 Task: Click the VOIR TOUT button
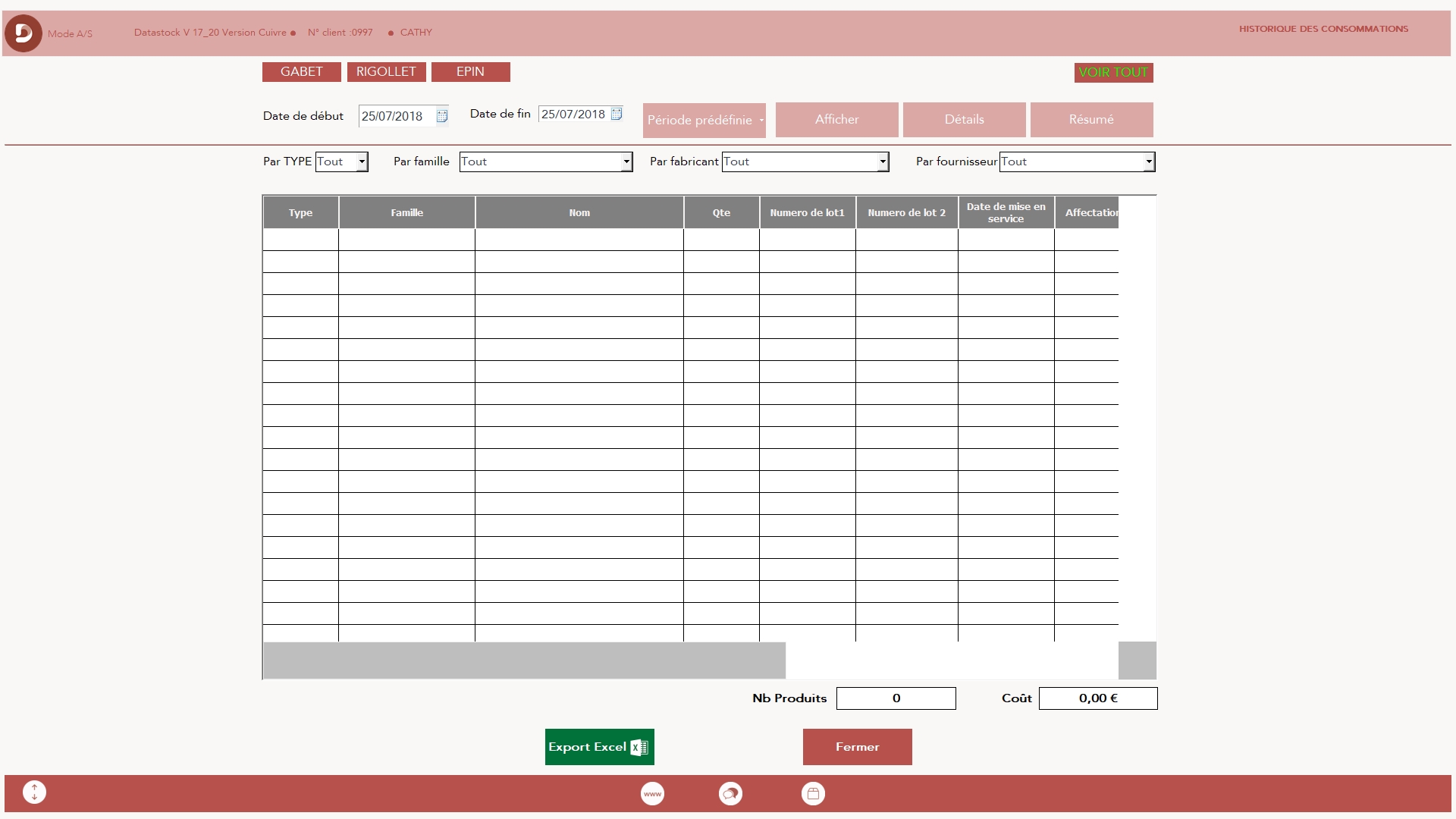pyautogui.click(x=1113, y=71)
